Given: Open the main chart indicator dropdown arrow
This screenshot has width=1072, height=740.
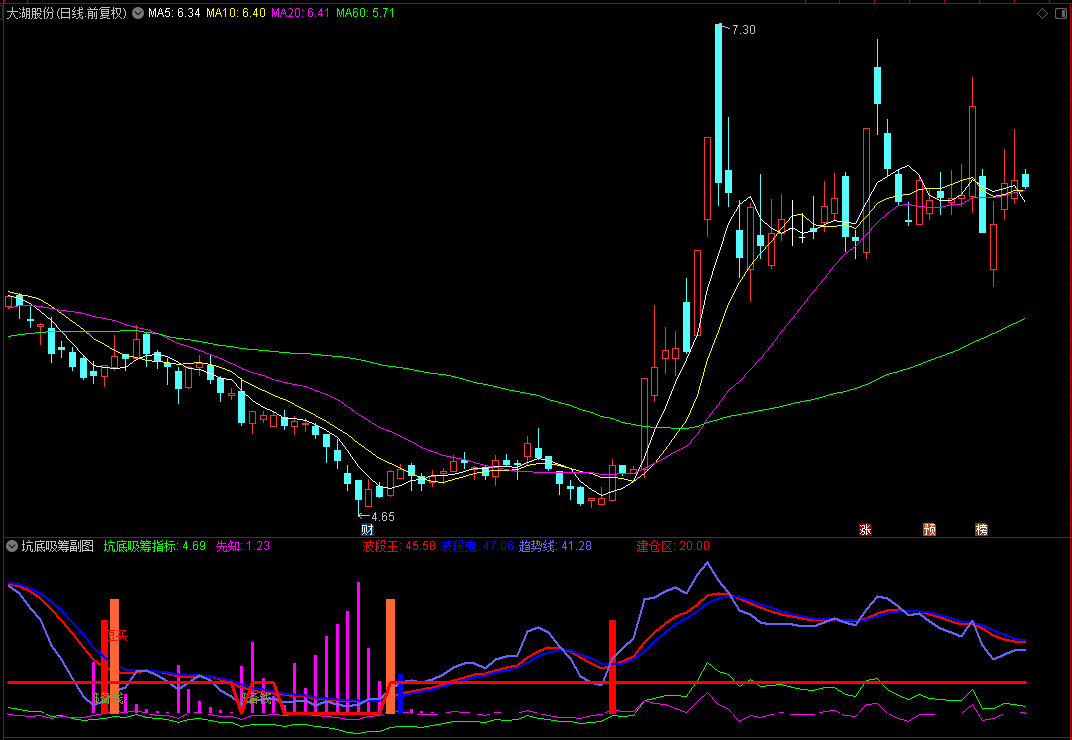Looking at the screenshot, I should (138, 13).
